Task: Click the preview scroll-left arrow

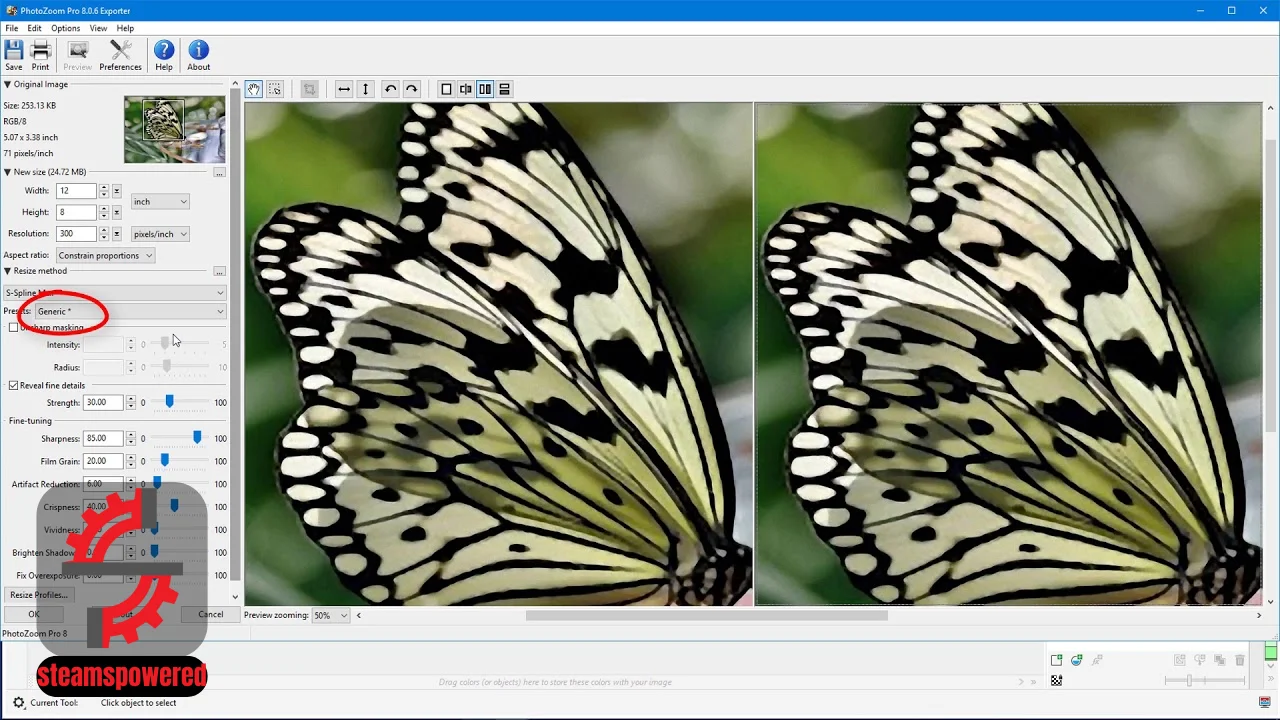Action: click(358, 615)
